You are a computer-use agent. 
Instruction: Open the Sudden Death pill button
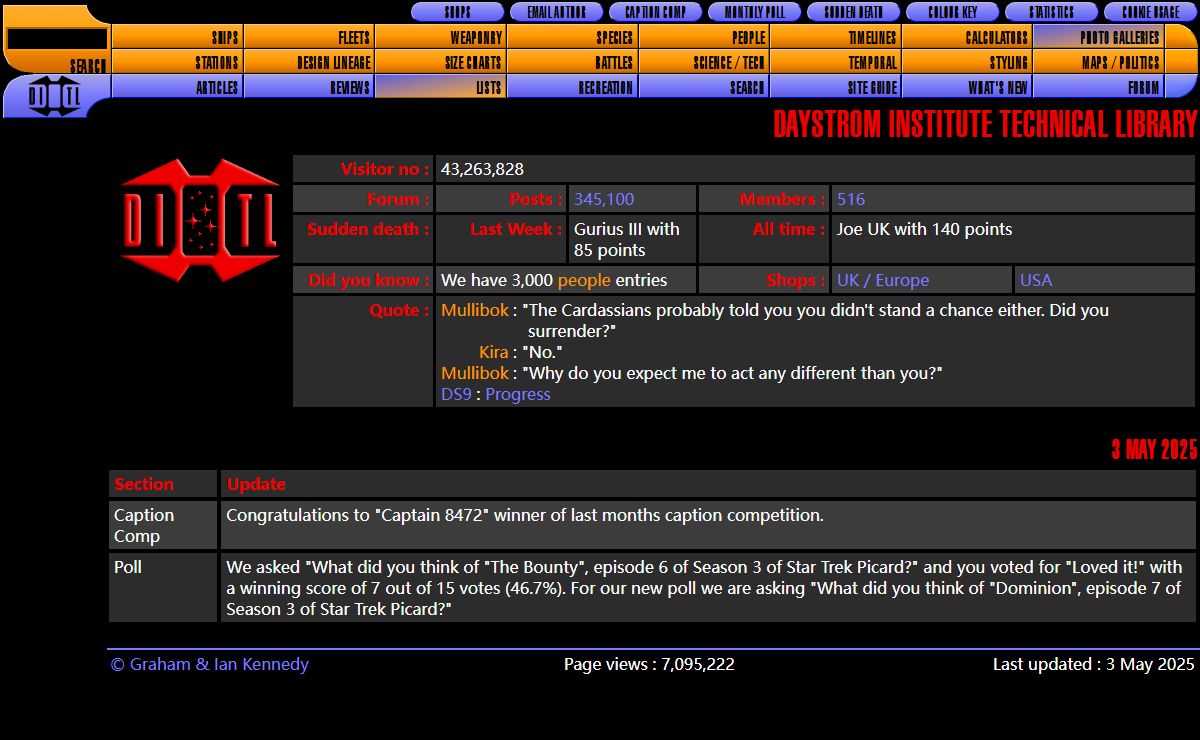(853, 12)
